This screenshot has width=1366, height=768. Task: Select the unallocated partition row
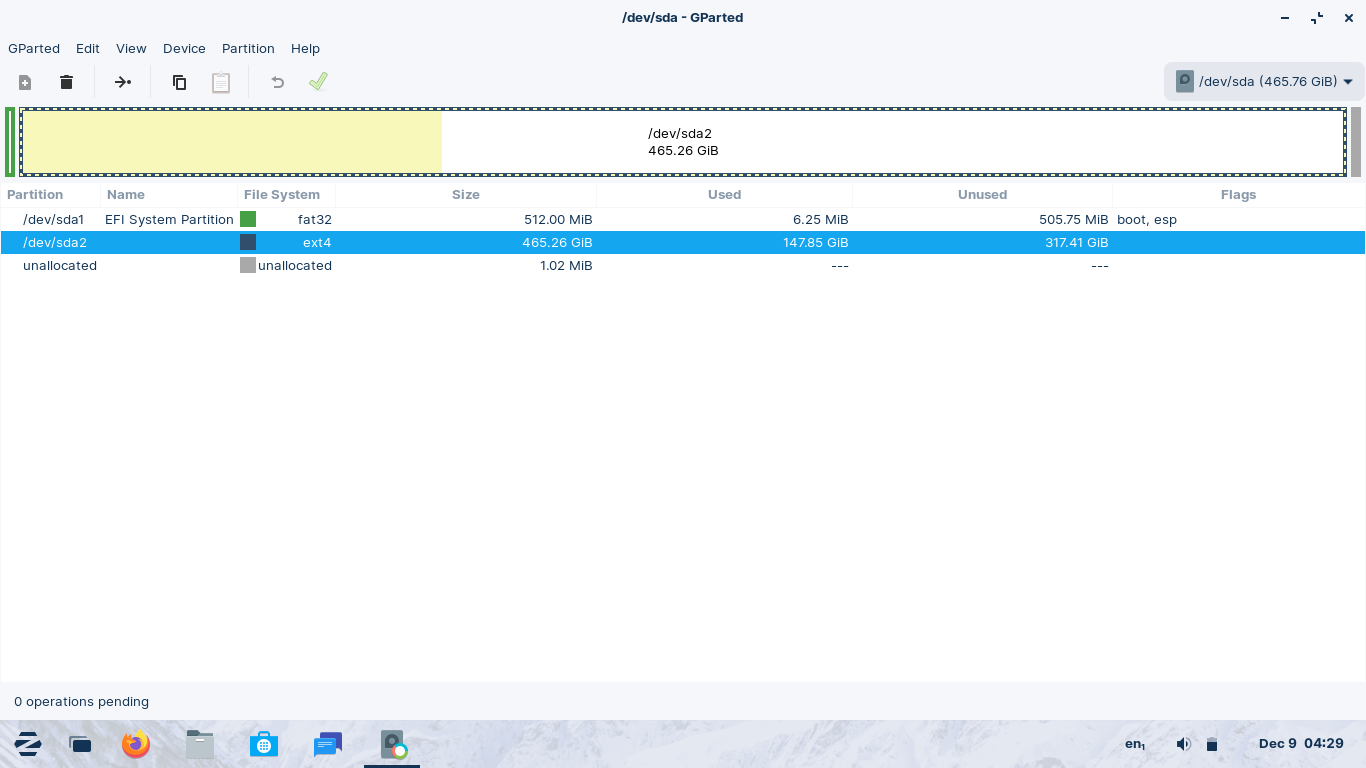683,265
